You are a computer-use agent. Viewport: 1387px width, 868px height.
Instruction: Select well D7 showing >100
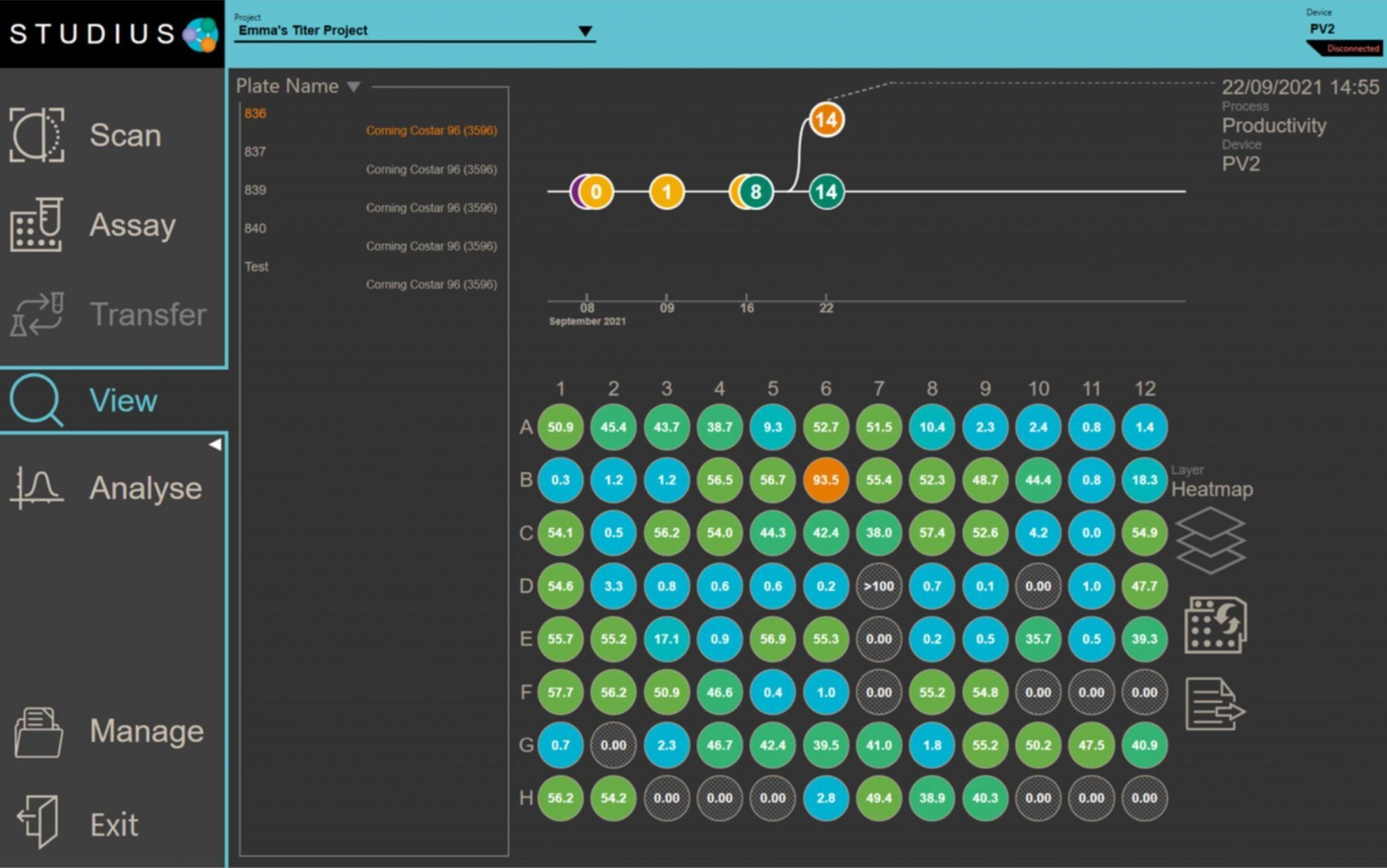(878, 586)
